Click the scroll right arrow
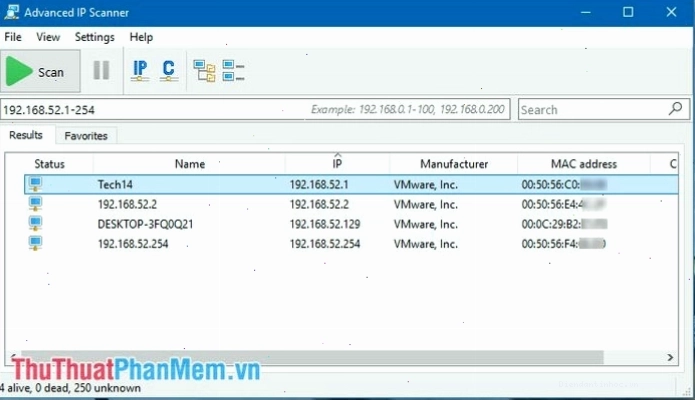Image resolution: width=695 pixels, height=401 pixels. (x=670, y=357)
